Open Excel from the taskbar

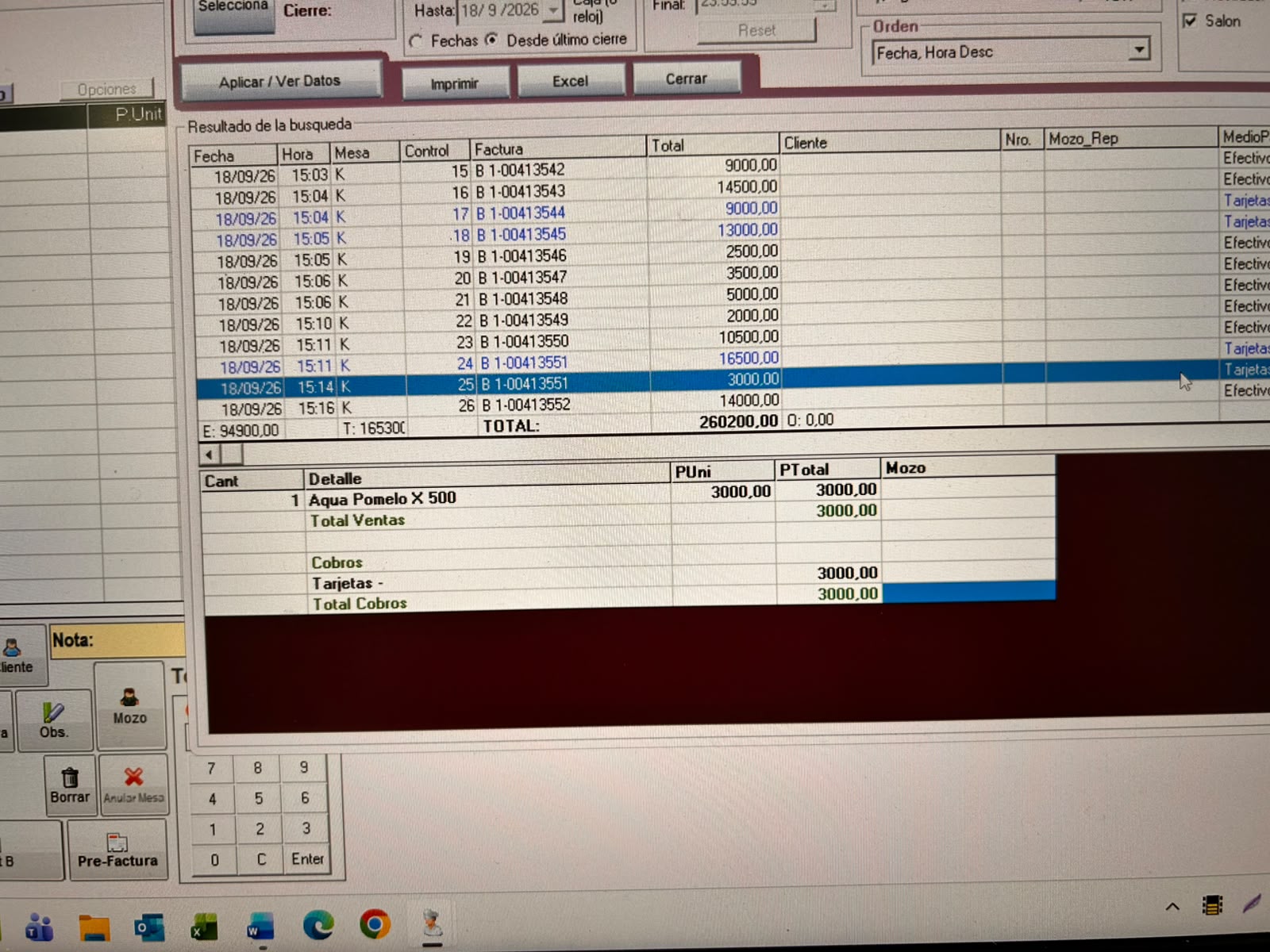pos(204,927)
